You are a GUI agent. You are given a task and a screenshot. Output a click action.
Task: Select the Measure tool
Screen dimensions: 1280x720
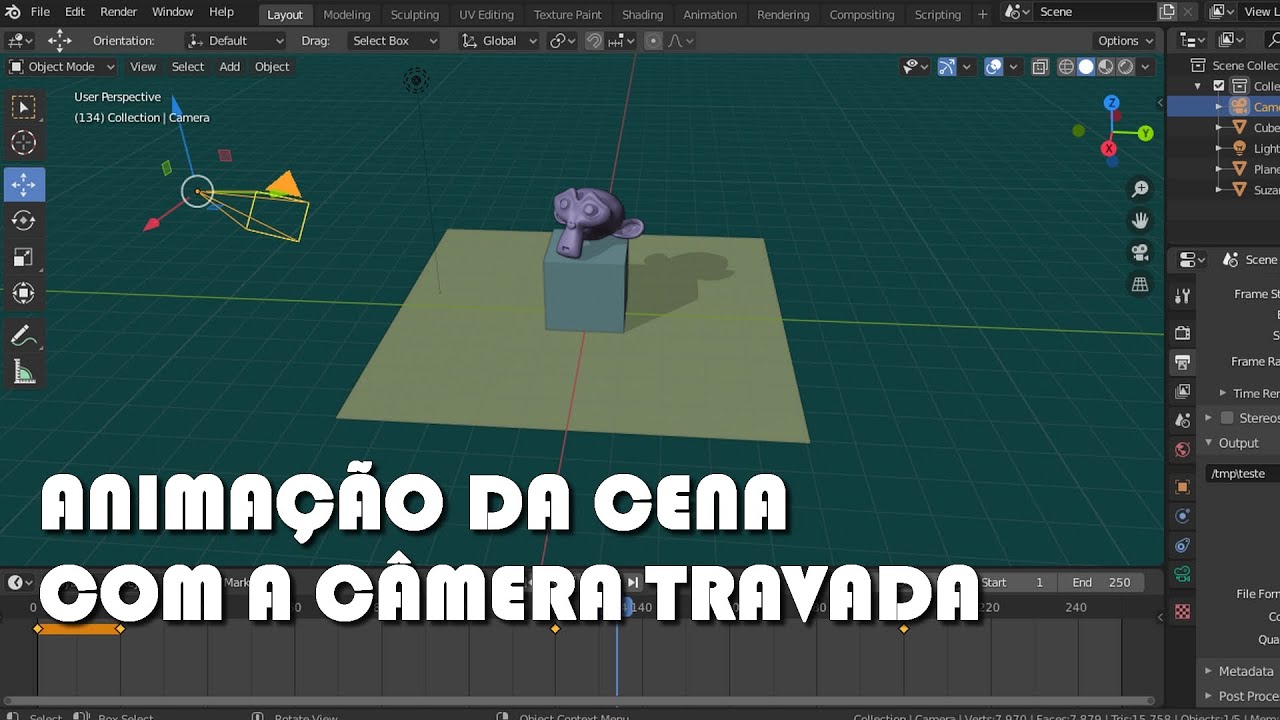tap(24, 372)
